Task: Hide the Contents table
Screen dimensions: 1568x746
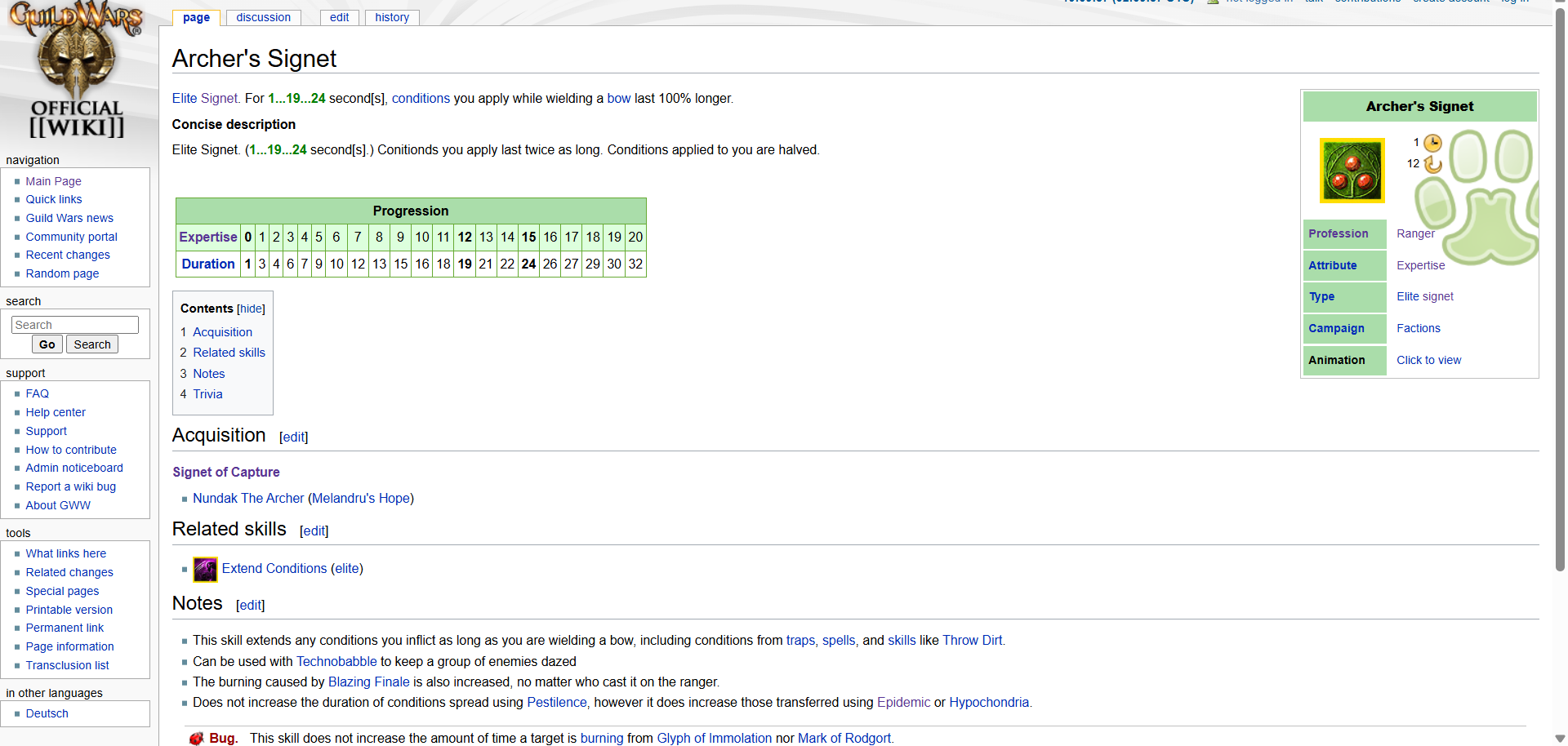Action: 252,309
